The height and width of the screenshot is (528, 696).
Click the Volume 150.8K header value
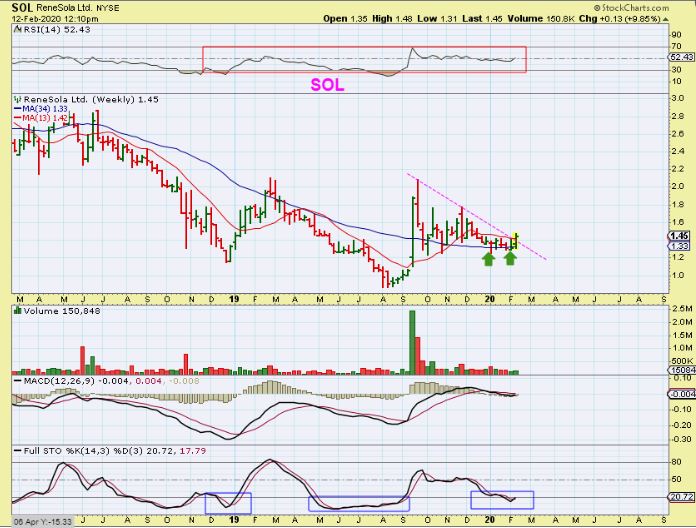(x=542, y=19)
